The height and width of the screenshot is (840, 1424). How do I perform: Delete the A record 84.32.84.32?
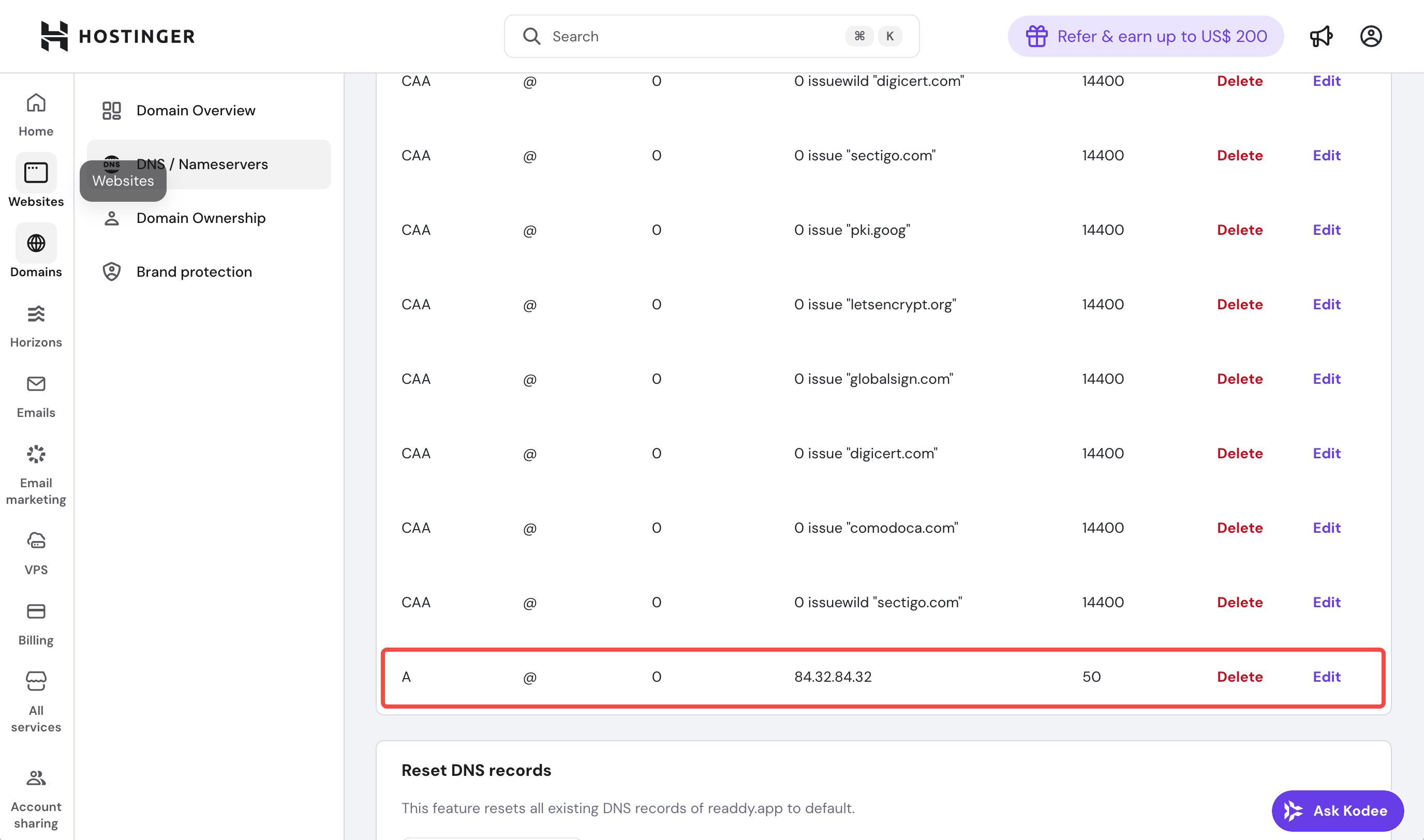pos(1239,677)
